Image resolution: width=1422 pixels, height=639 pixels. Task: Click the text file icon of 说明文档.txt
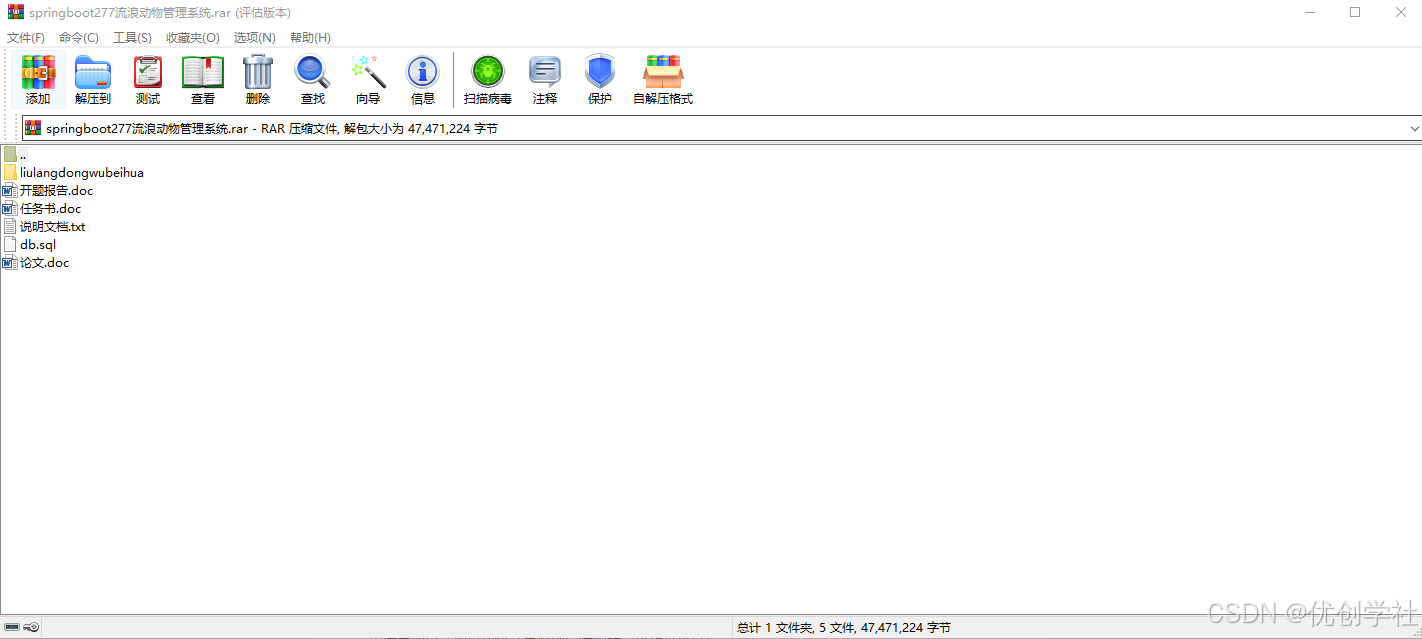(10, 226)
